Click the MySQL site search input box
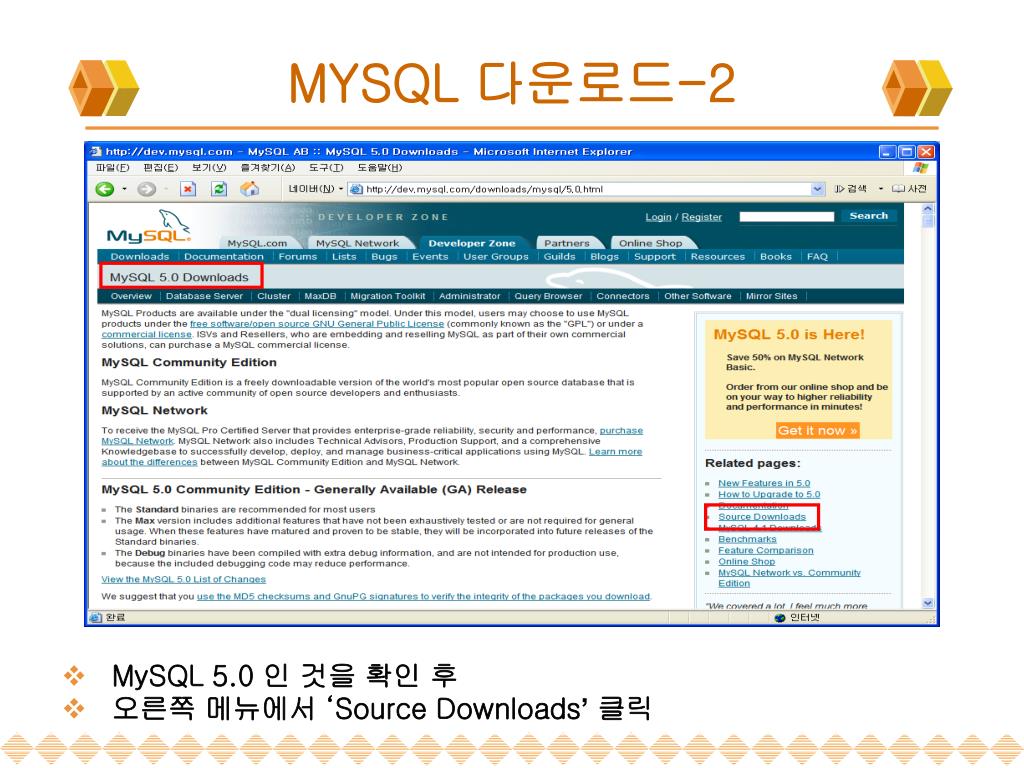The height and width of the screenshot is (768, 1024). click(786, 217)
